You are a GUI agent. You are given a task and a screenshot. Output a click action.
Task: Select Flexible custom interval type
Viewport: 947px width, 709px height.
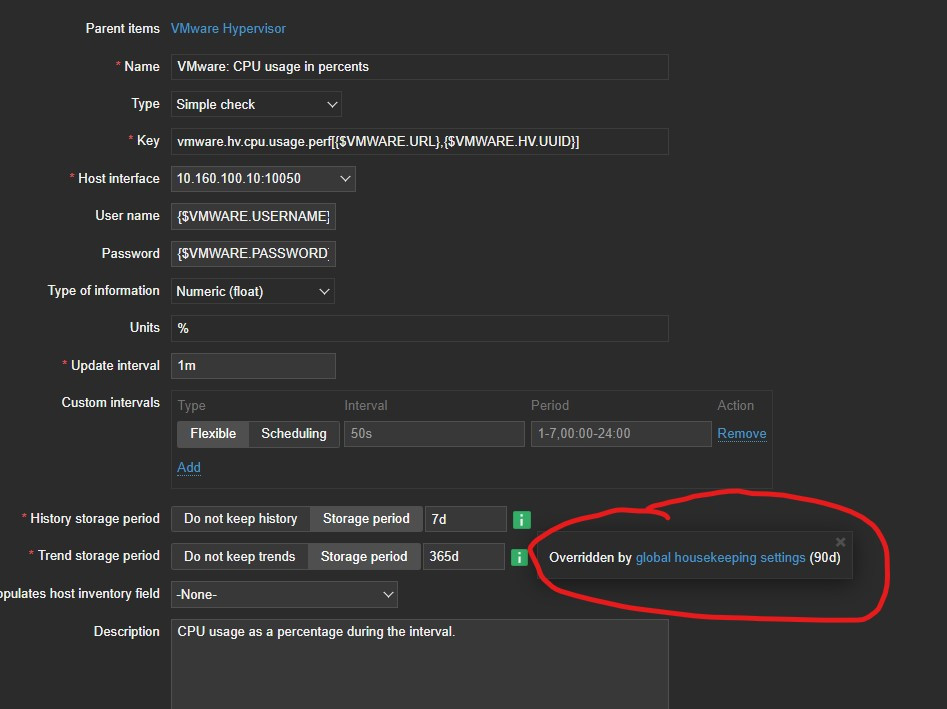213,434
